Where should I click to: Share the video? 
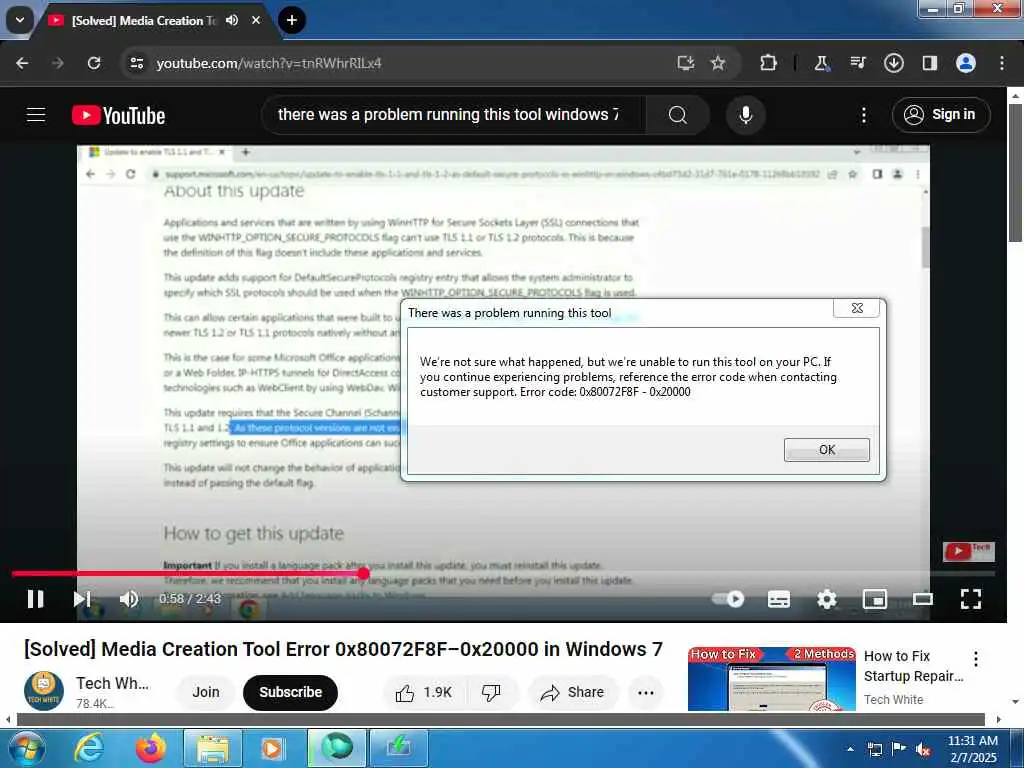click(x=573, y=692)
